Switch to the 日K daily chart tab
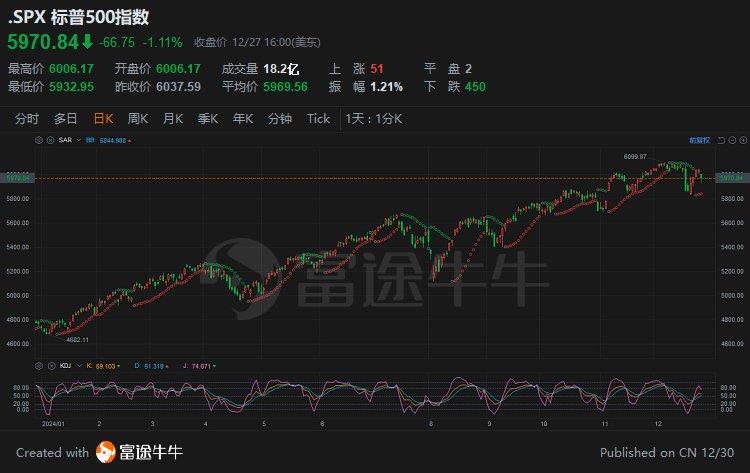Image resolution: width=750 pixels, height=473 pixels. coord(103,119)
